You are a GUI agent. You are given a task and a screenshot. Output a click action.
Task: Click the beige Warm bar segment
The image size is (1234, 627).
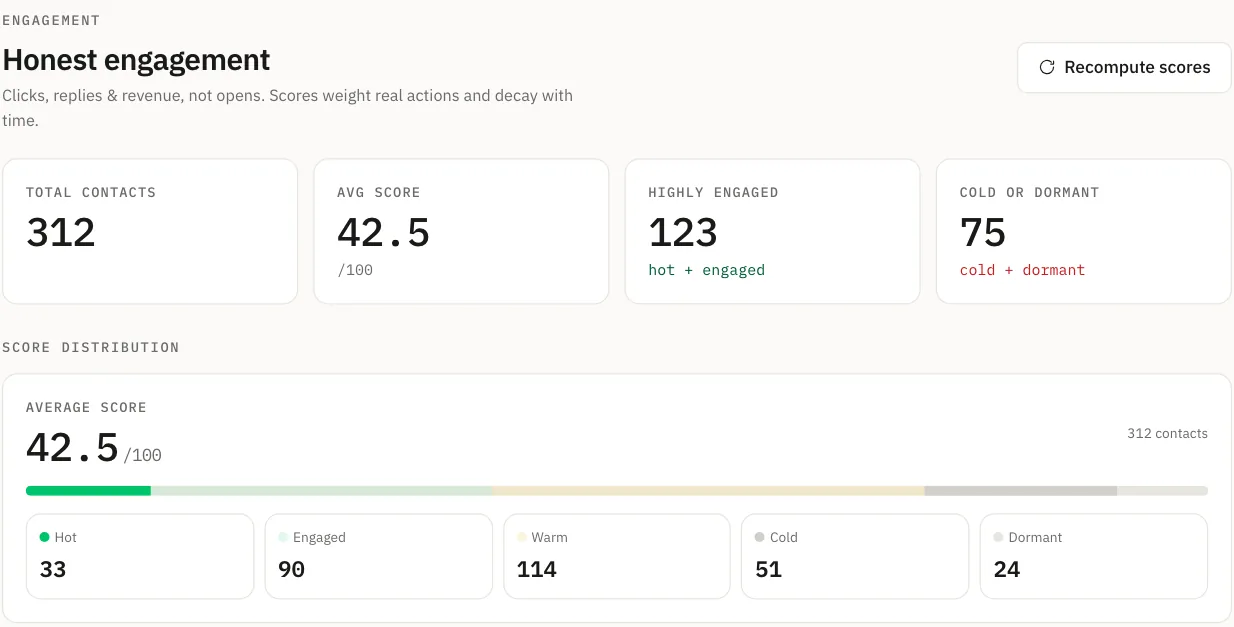[708, 491]
